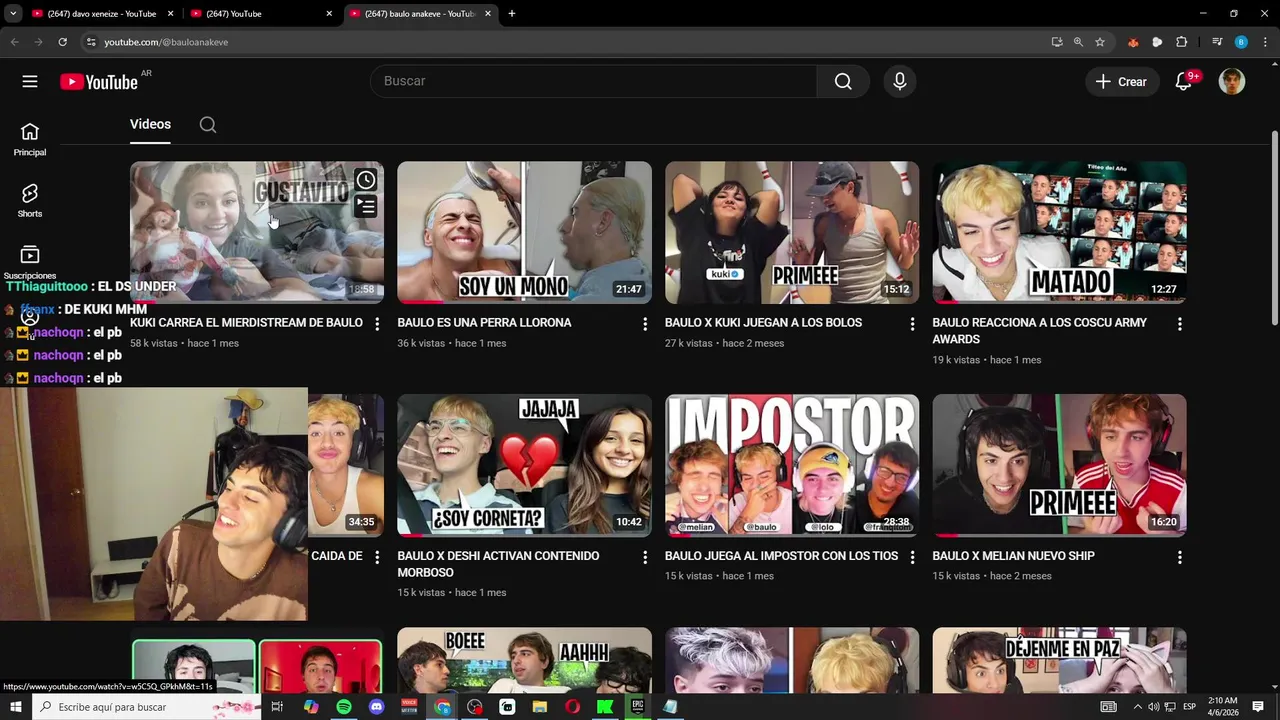Click the search magnifier button

pos(843,82)
